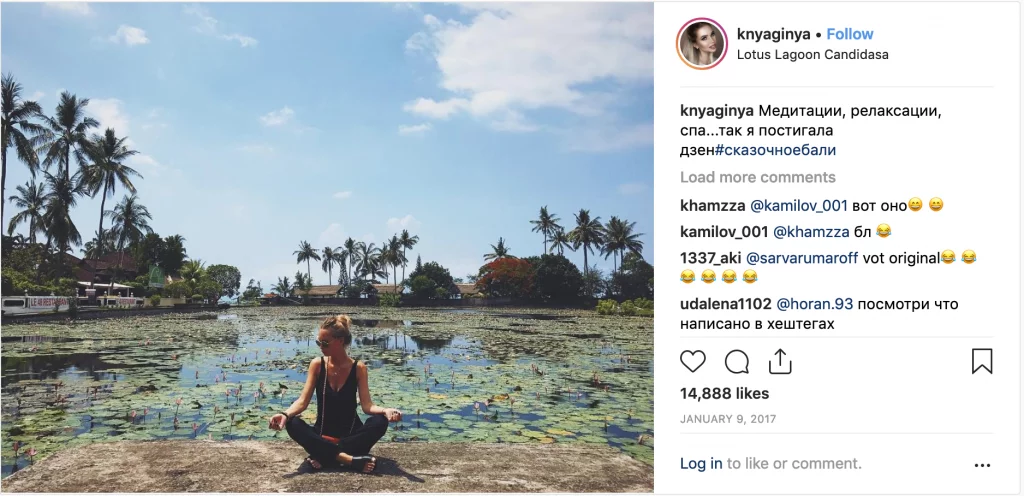
Task: Open the three-dot more options menu
Action: pos(982,465)
